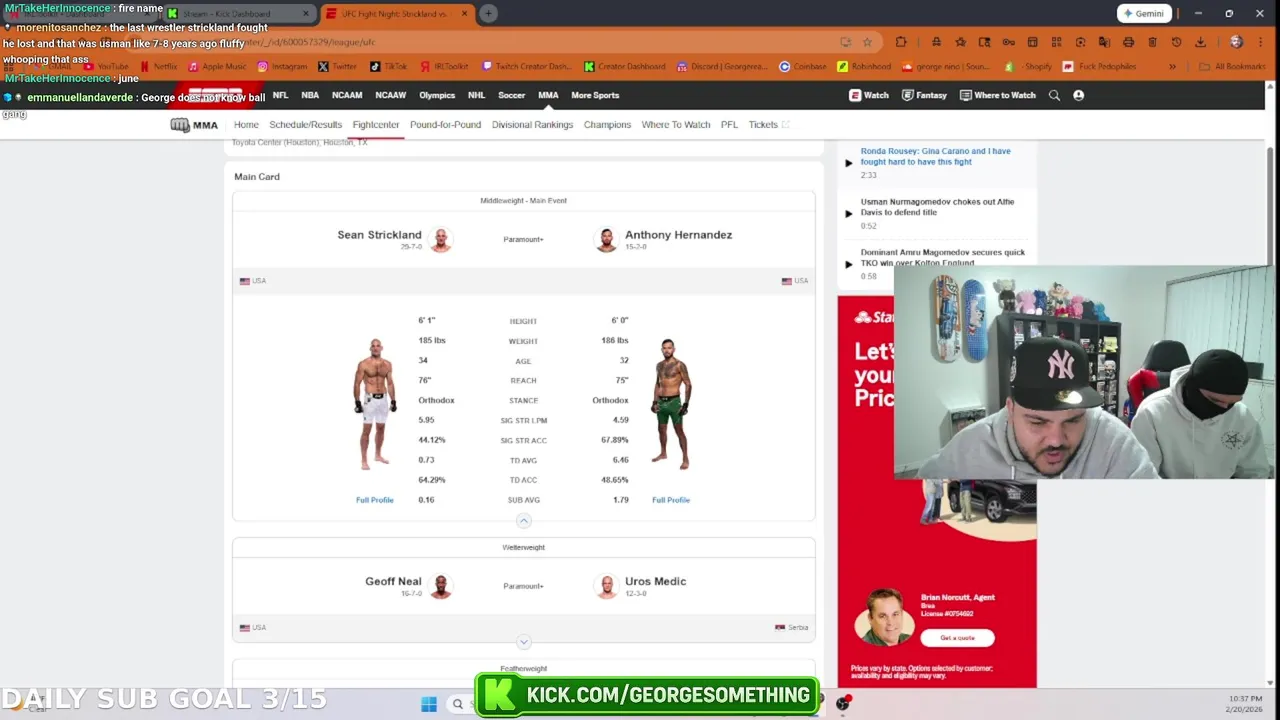1280x720 pixels.
Task: Open the Champions tab
Action: [607, 125]
